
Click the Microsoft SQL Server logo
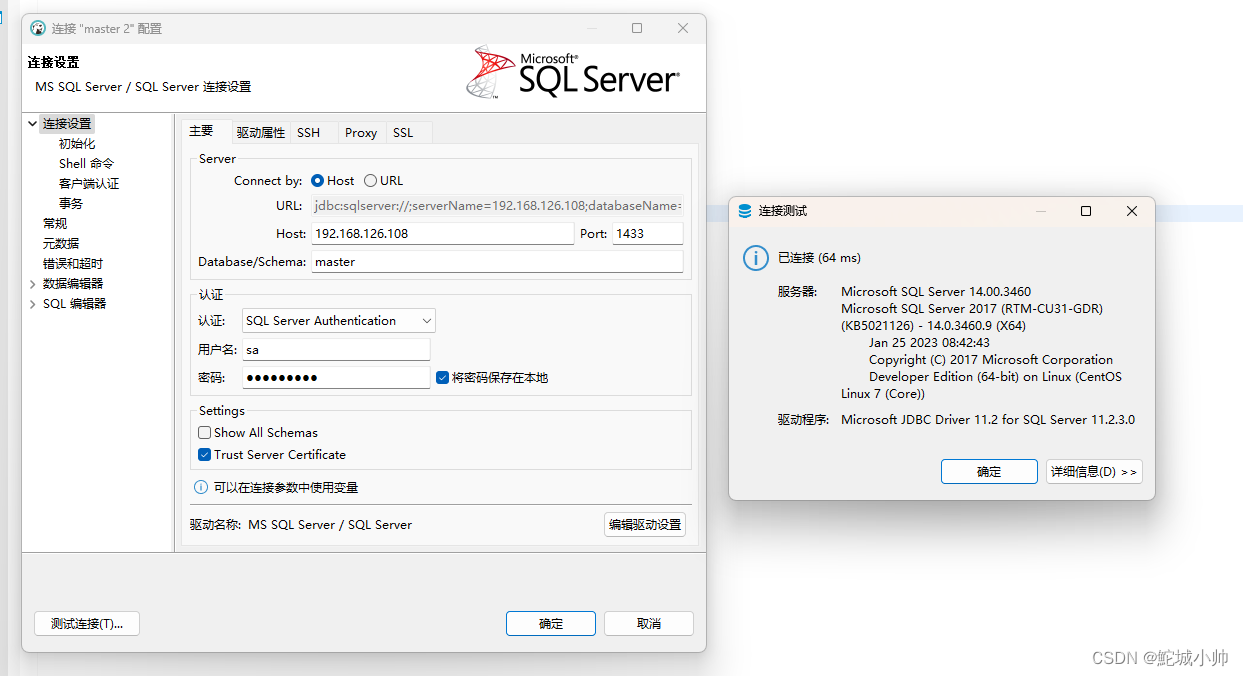click(573, 71)
